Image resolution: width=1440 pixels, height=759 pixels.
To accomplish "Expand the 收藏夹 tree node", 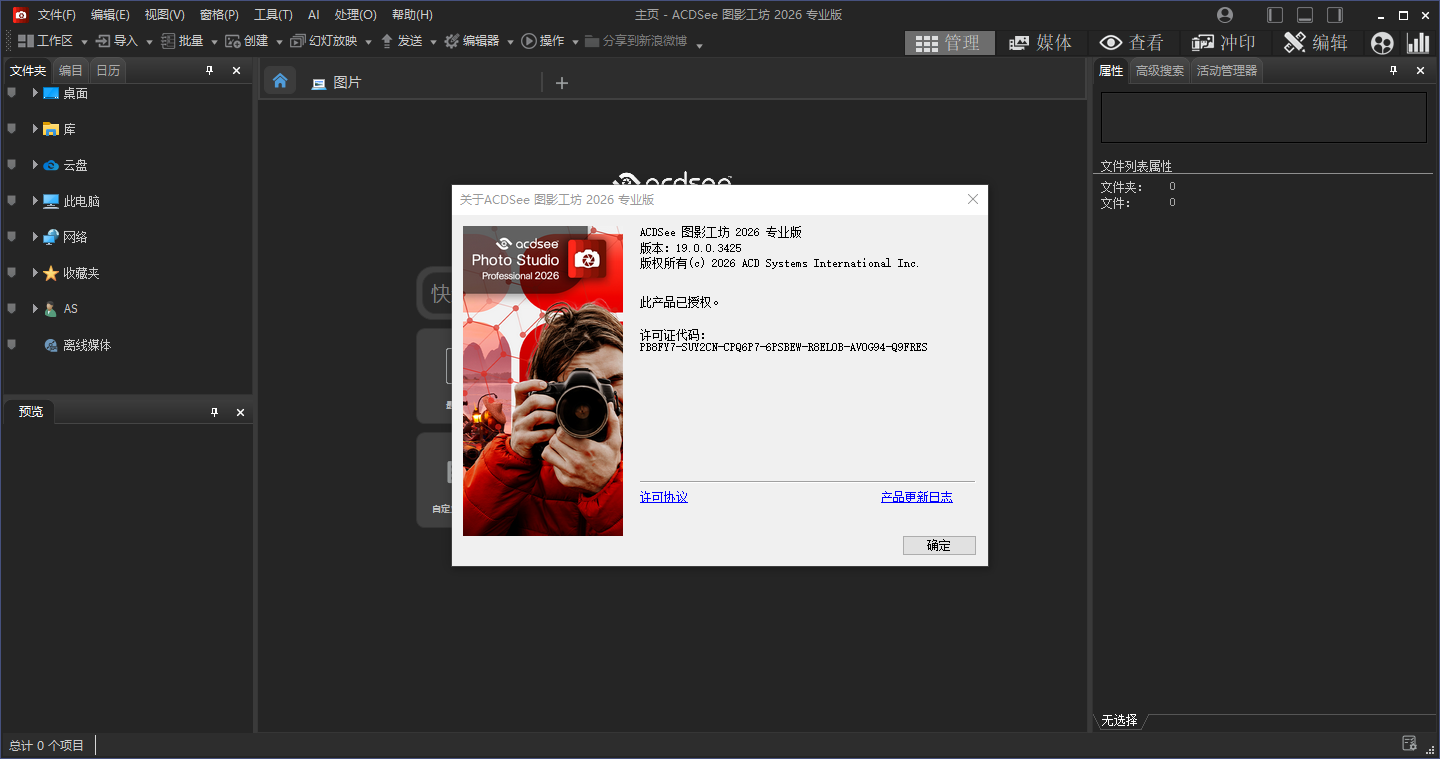I will tap(35, 273).
